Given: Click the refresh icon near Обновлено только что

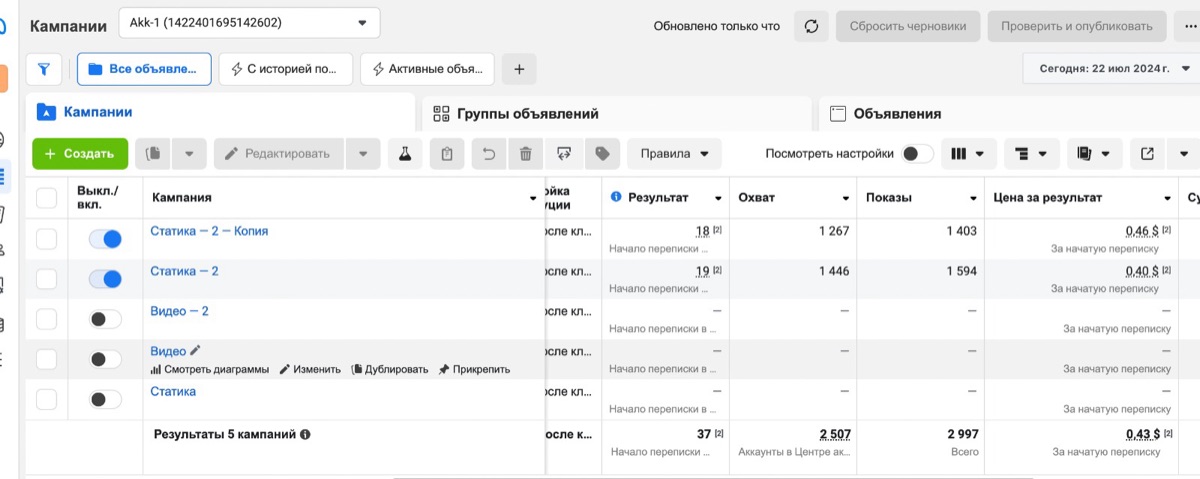Looking at the screenshot, I should click(811, 26).
